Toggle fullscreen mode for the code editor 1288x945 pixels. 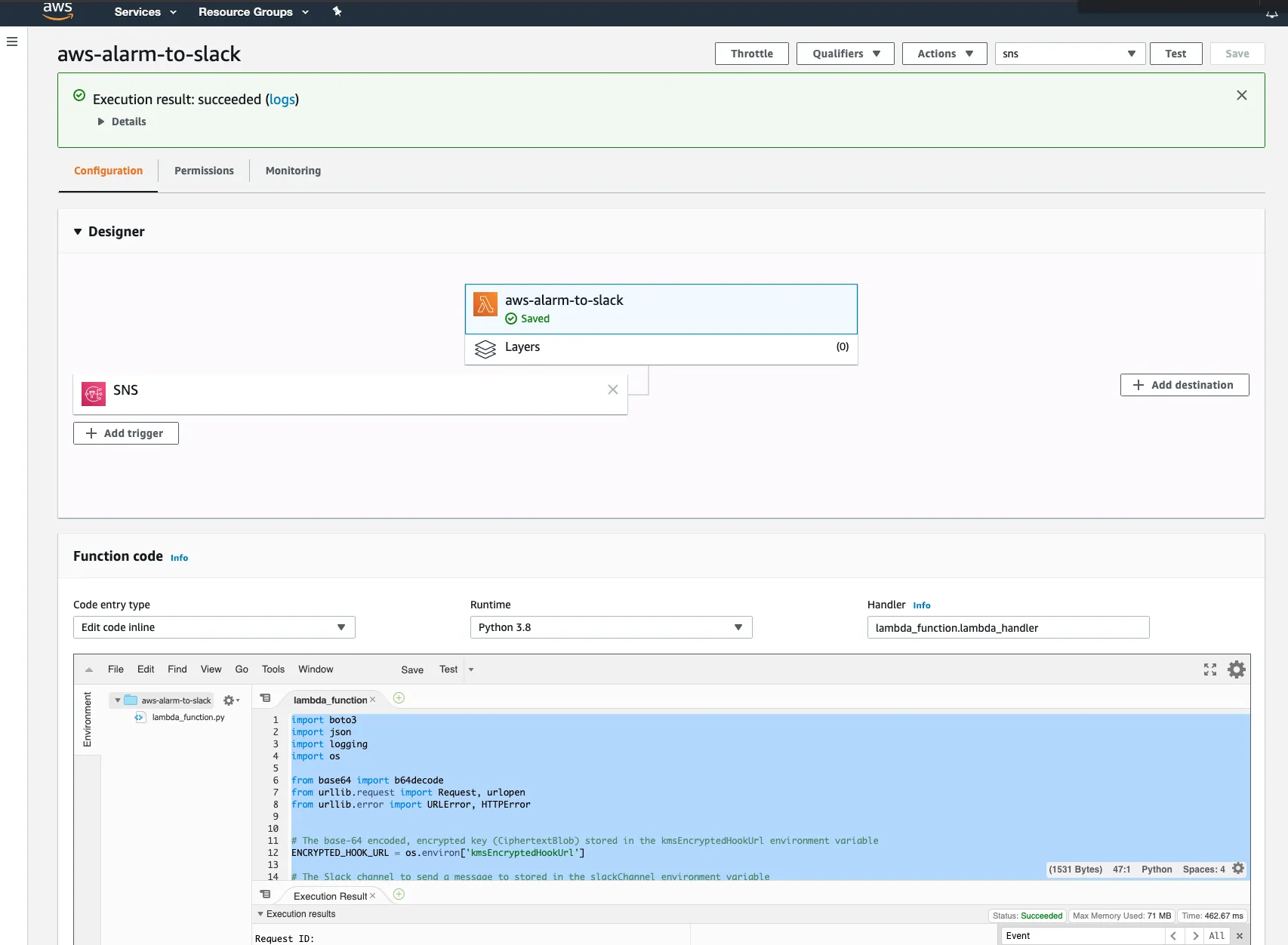tap(1210, 670)
